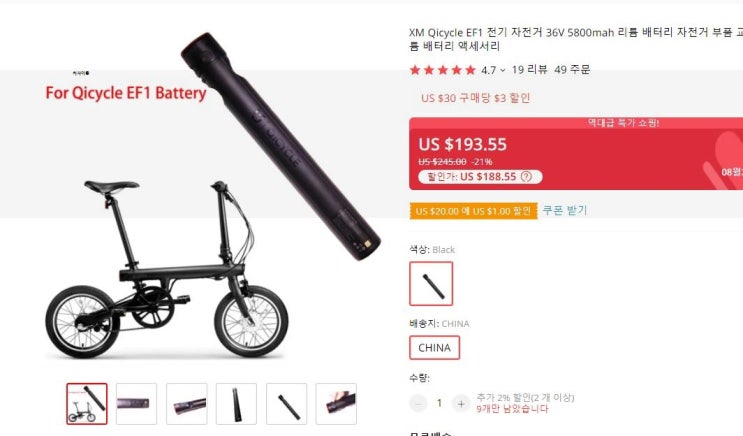Select the Black color option swatch
The height and width of the screenshot is (436, 743).
(x=431, y=283)
